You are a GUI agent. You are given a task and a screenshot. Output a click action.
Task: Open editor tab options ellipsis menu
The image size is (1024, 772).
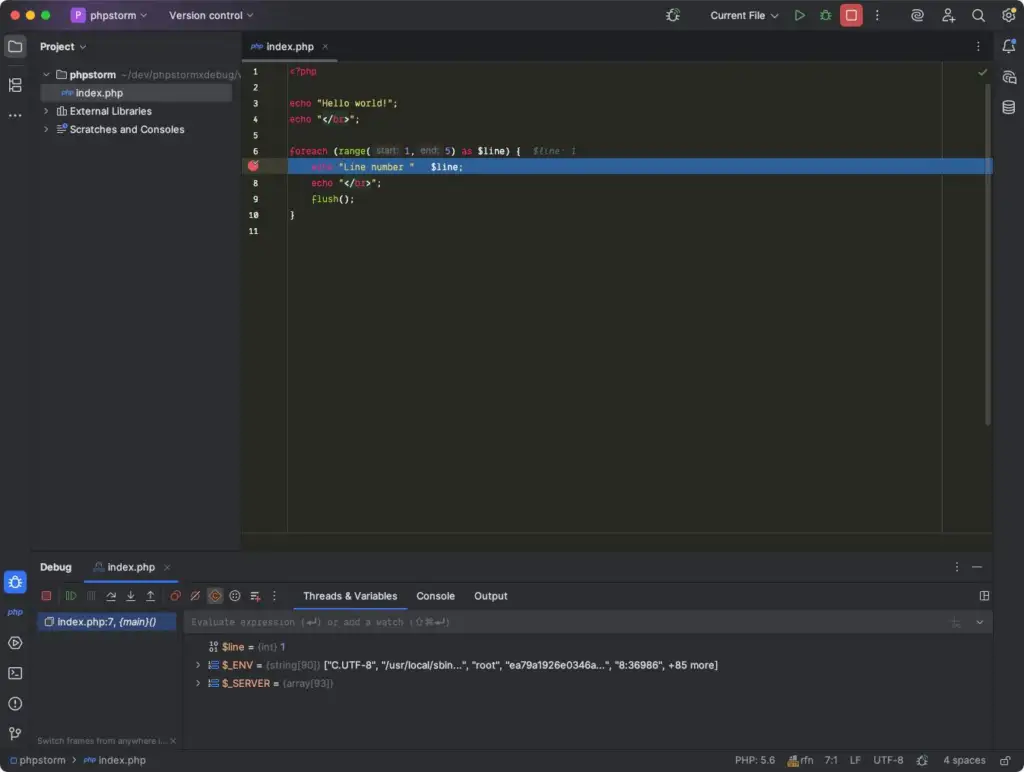[x=978, y=46]
